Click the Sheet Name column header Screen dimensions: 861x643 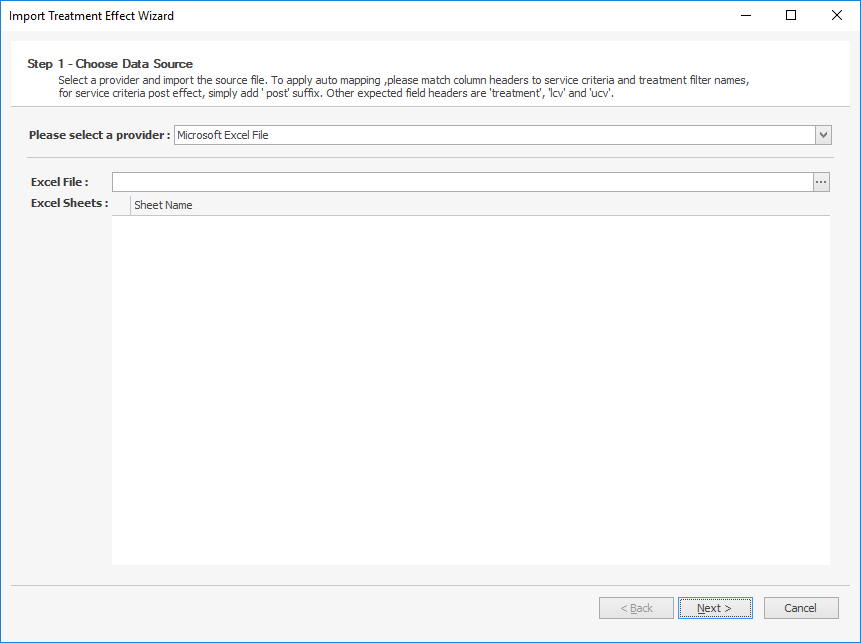tap(480, 205)
